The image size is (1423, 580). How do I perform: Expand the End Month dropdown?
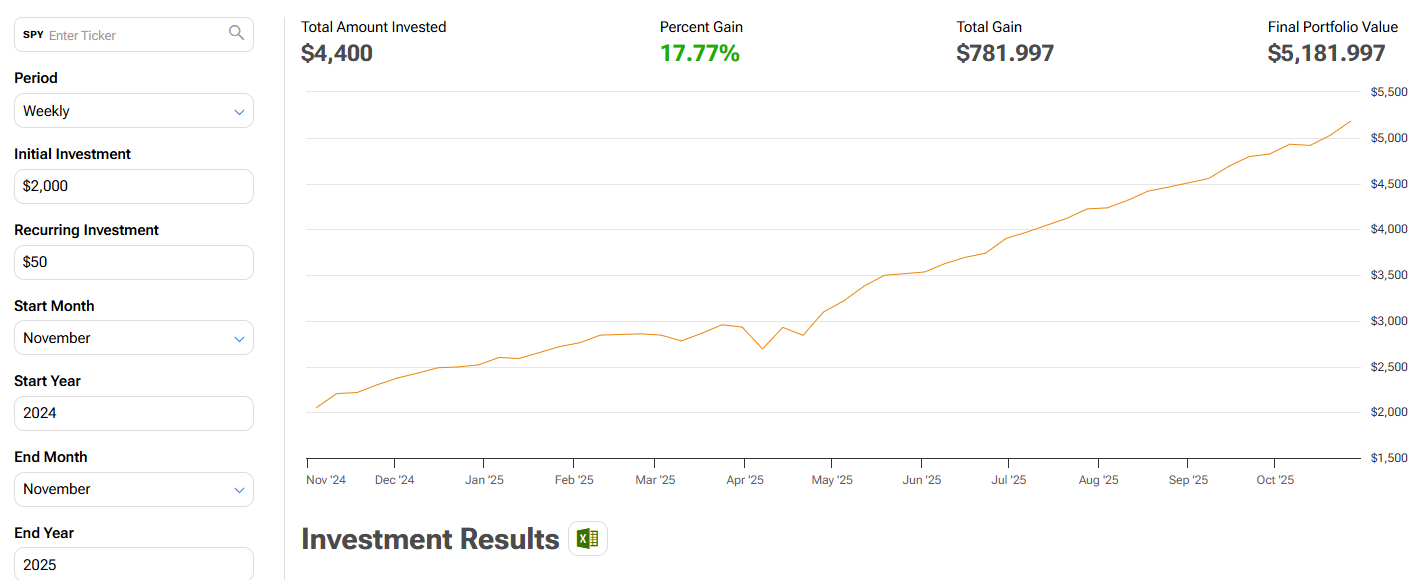(x=134, y=489)
